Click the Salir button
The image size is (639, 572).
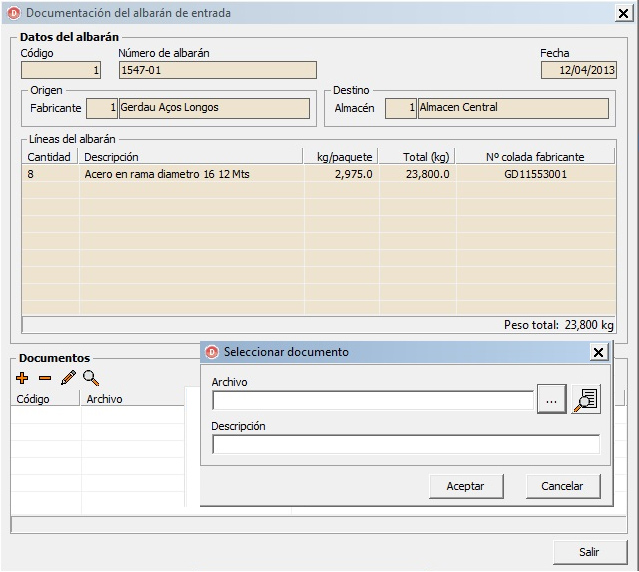point(590,552)
